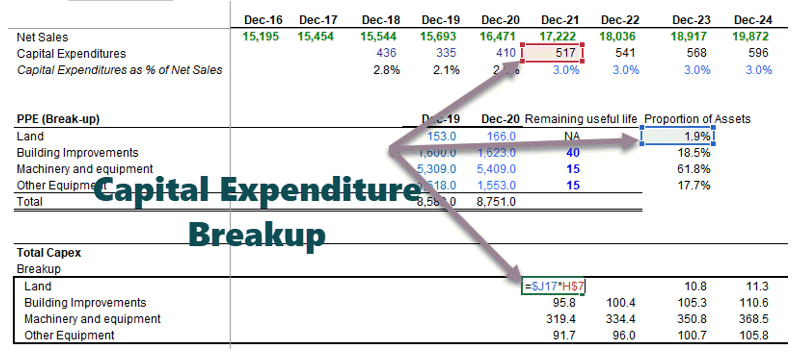Viewport: 812px width, 362px height.
Task: Click Land capex Dec-24 value 11.3
Action: point(758,286)
